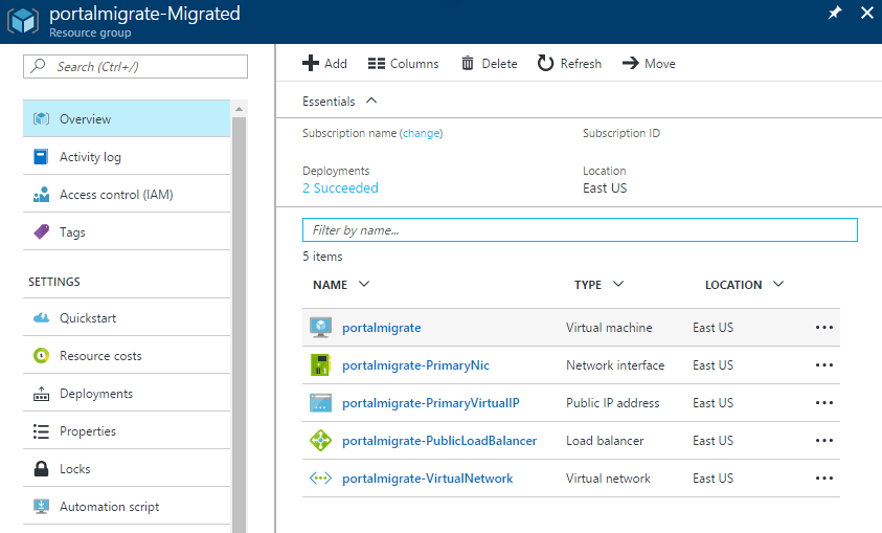Open the portalmigrate-PrimaryVirtualIP resource
This screenshot has width=882, height=533.
(430, 403)
